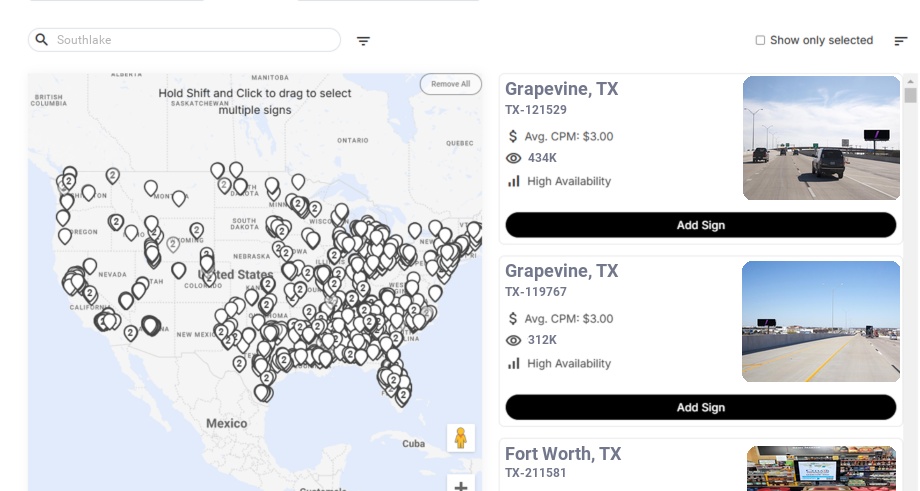Open the sort order icon at top right
This screenshot has height=491, width=920.
click(x=901, y=41)
